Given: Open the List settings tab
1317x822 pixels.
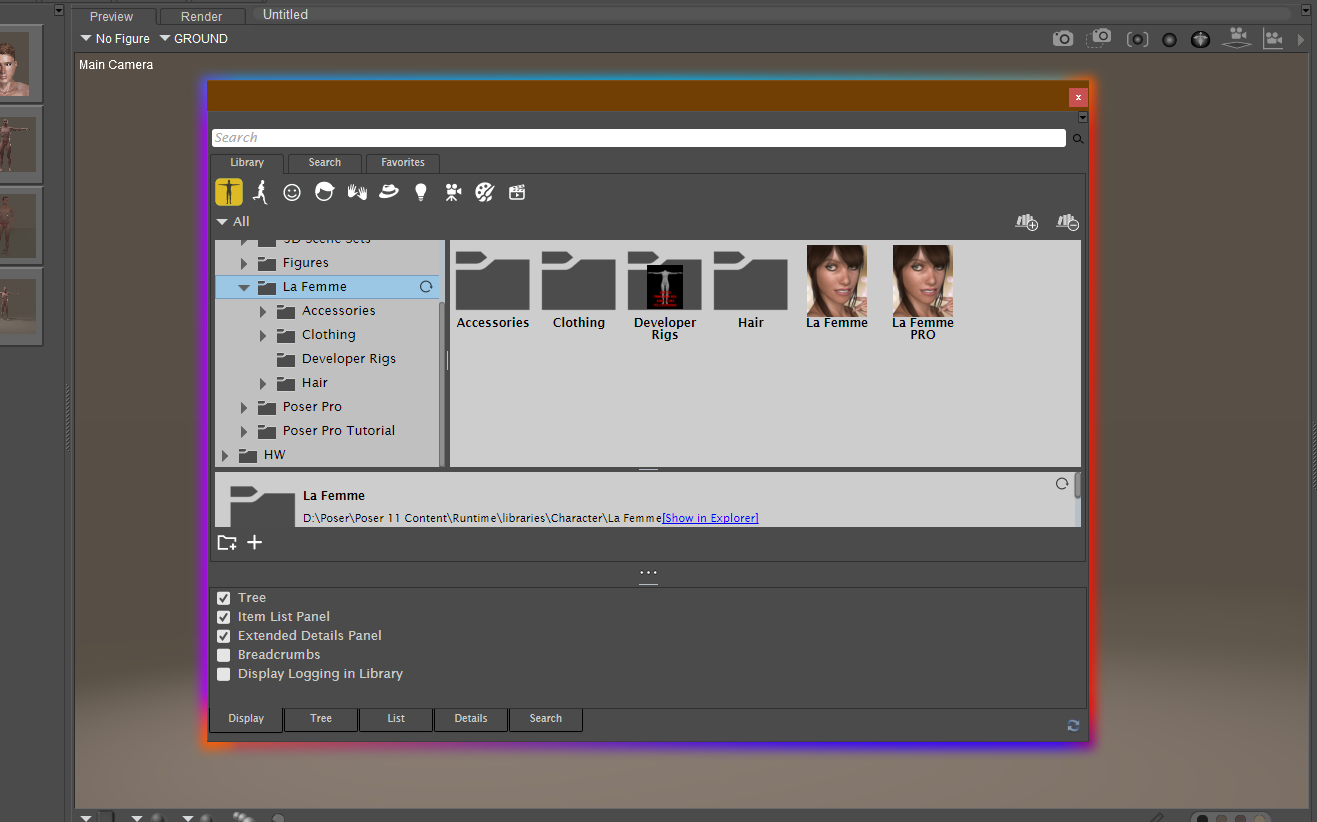Looking at the screenshot, I should (396, 719).
